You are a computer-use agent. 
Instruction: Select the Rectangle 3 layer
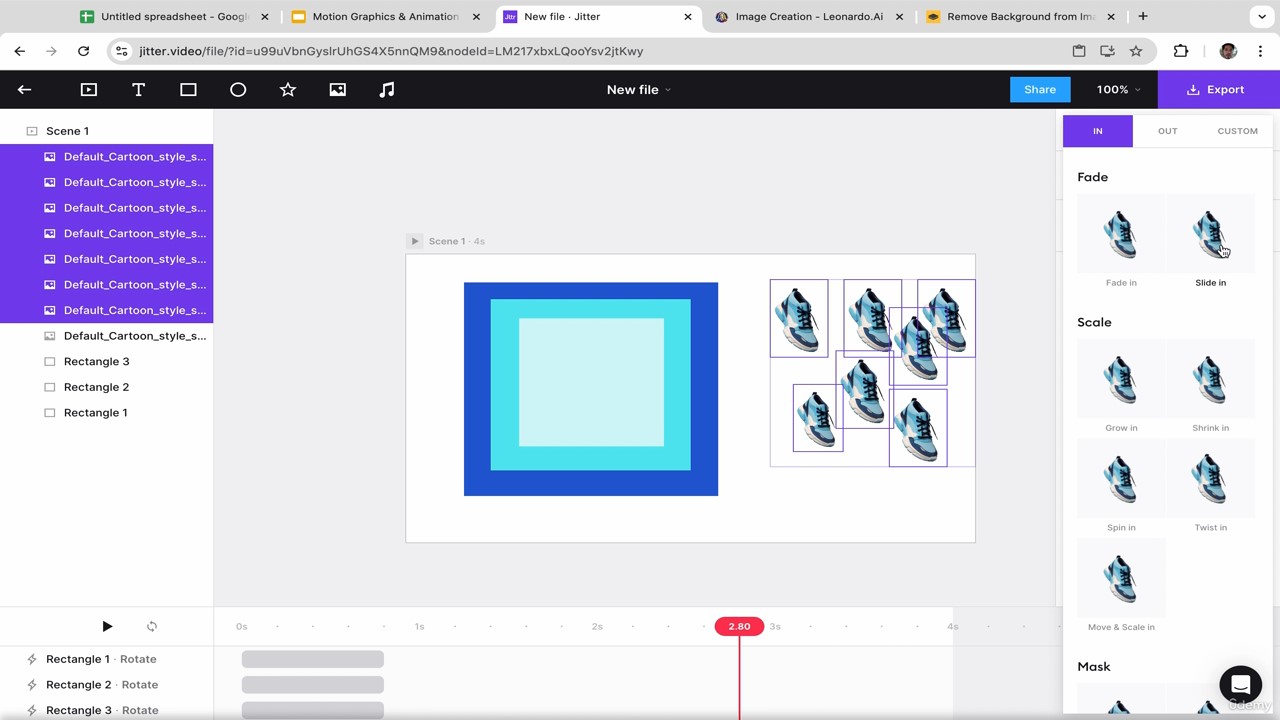point(106,361)
